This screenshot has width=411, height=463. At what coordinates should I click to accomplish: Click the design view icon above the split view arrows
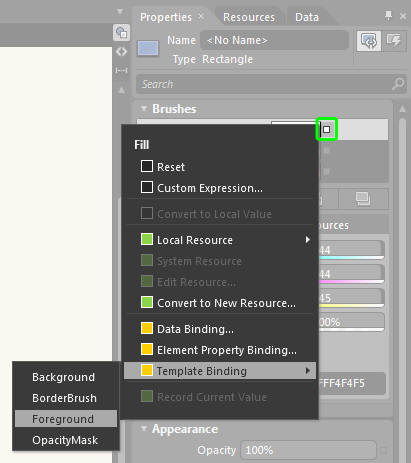(121, 32)
